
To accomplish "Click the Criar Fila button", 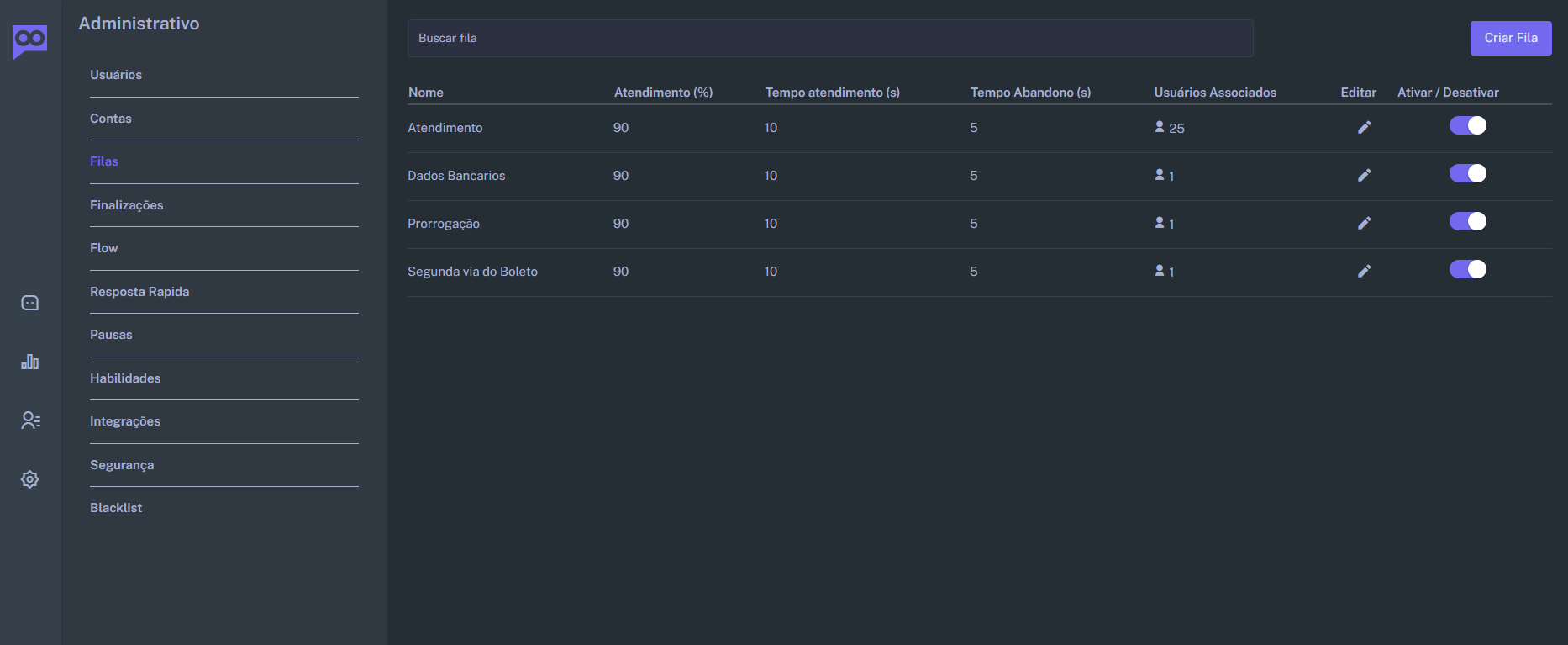I will tap(1511, 38).
